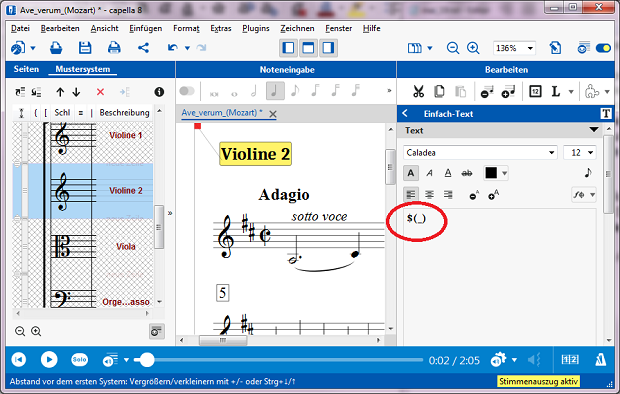Click the boxed 12 icon
The width and height of the screenshot is (620, 394).
tap(535, 92)
